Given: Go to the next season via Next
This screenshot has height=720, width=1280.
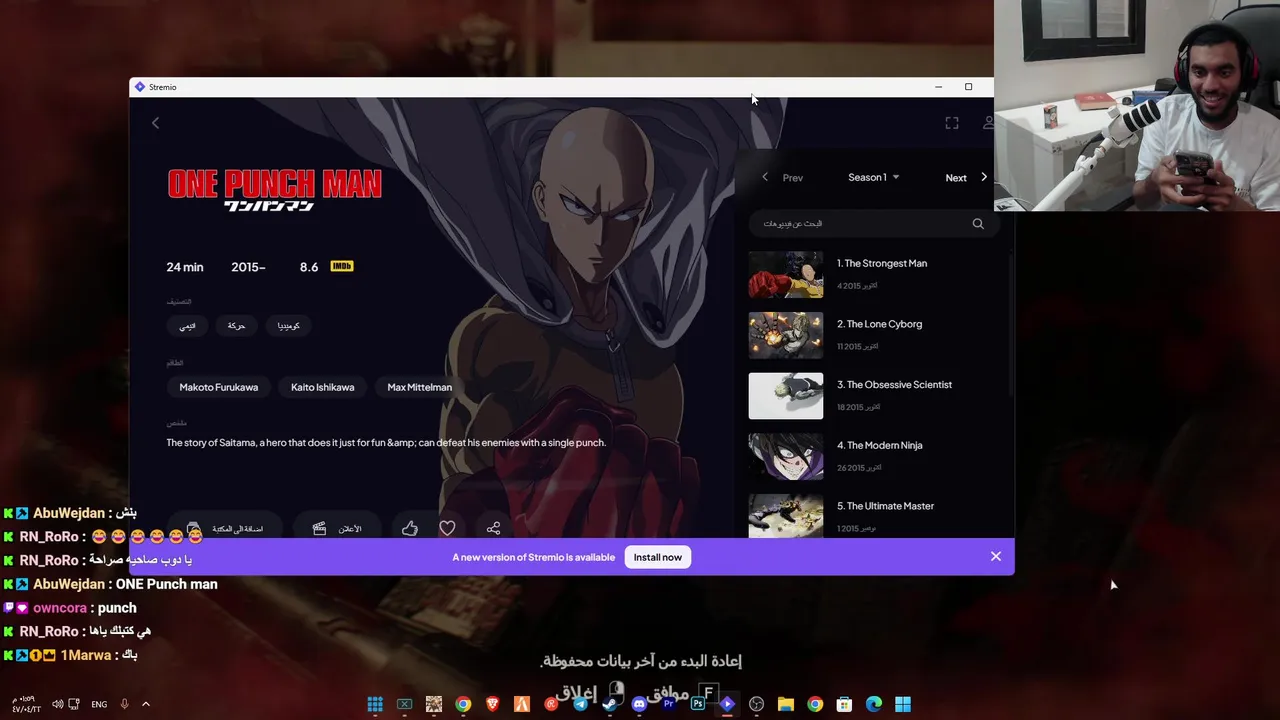Looking at the screenshot, I should point(966,178).
